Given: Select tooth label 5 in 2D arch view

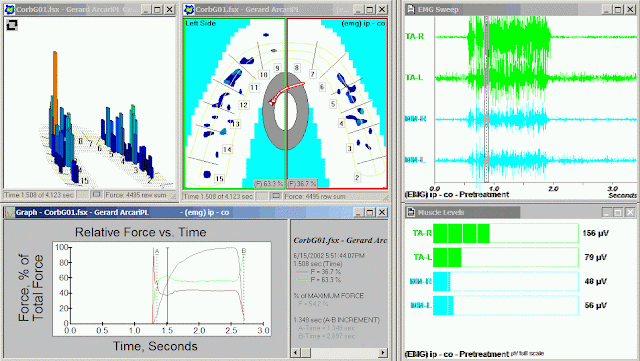Looking at the screenshot, I should (333, 104).
